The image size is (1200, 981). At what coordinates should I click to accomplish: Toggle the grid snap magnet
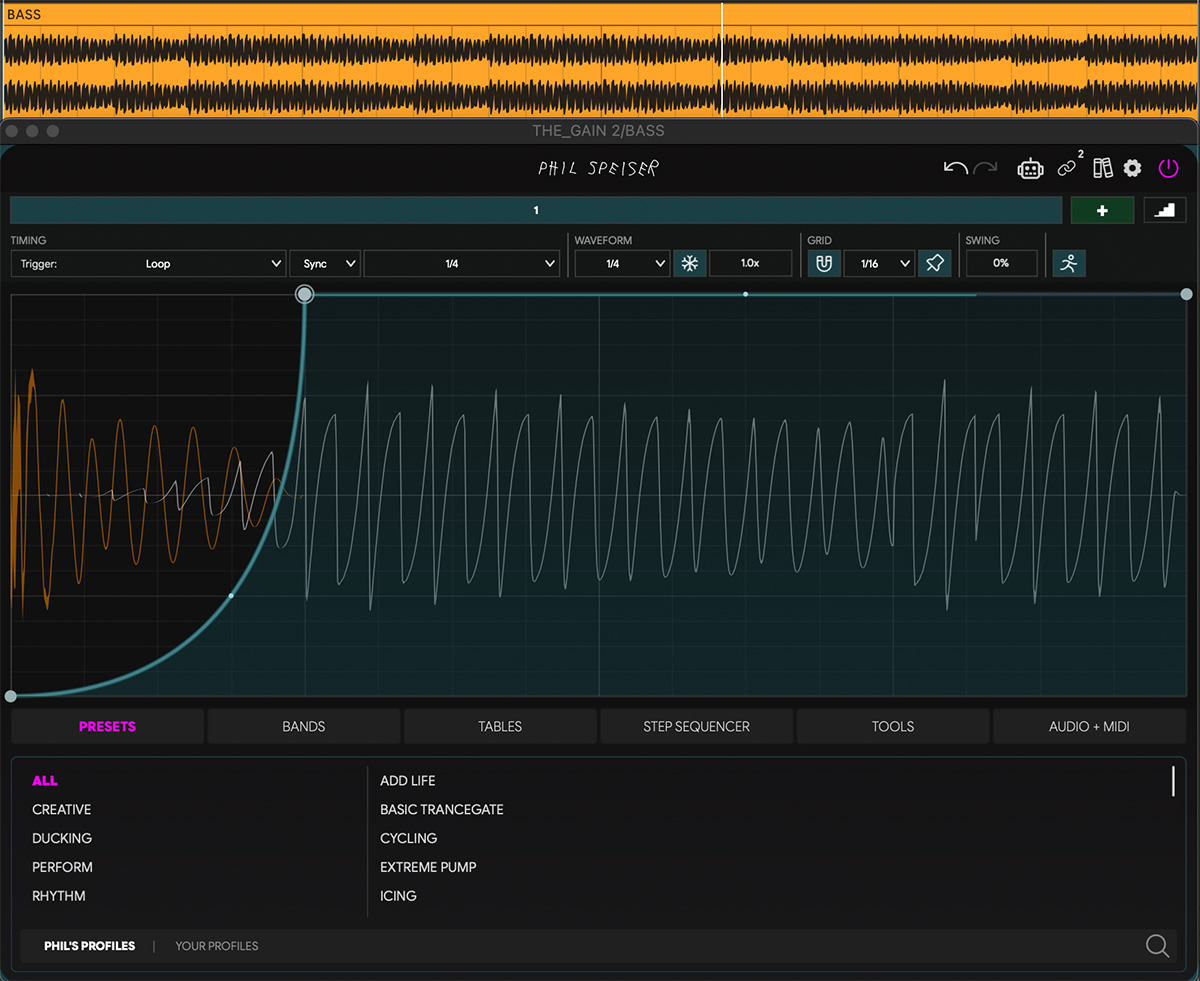(x=823, y=263)
